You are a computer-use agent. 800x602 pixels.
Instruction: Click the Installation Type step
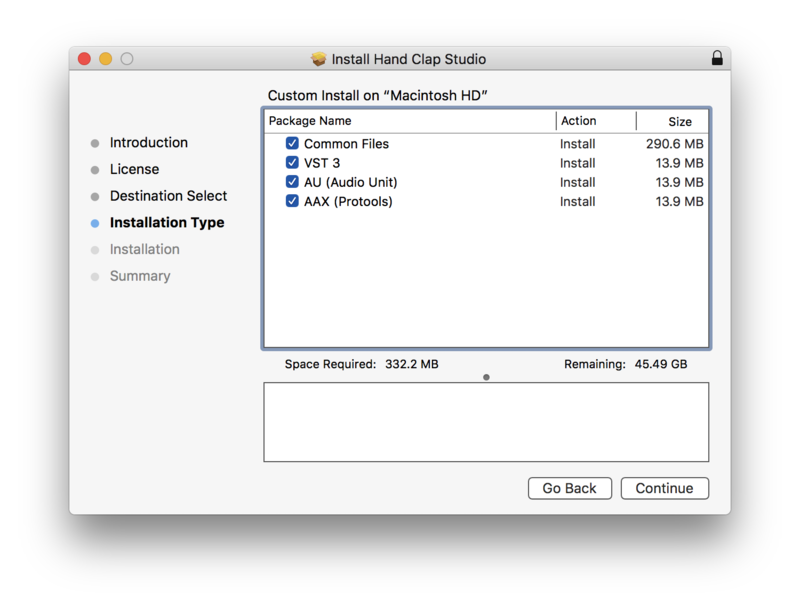(166, 223)
